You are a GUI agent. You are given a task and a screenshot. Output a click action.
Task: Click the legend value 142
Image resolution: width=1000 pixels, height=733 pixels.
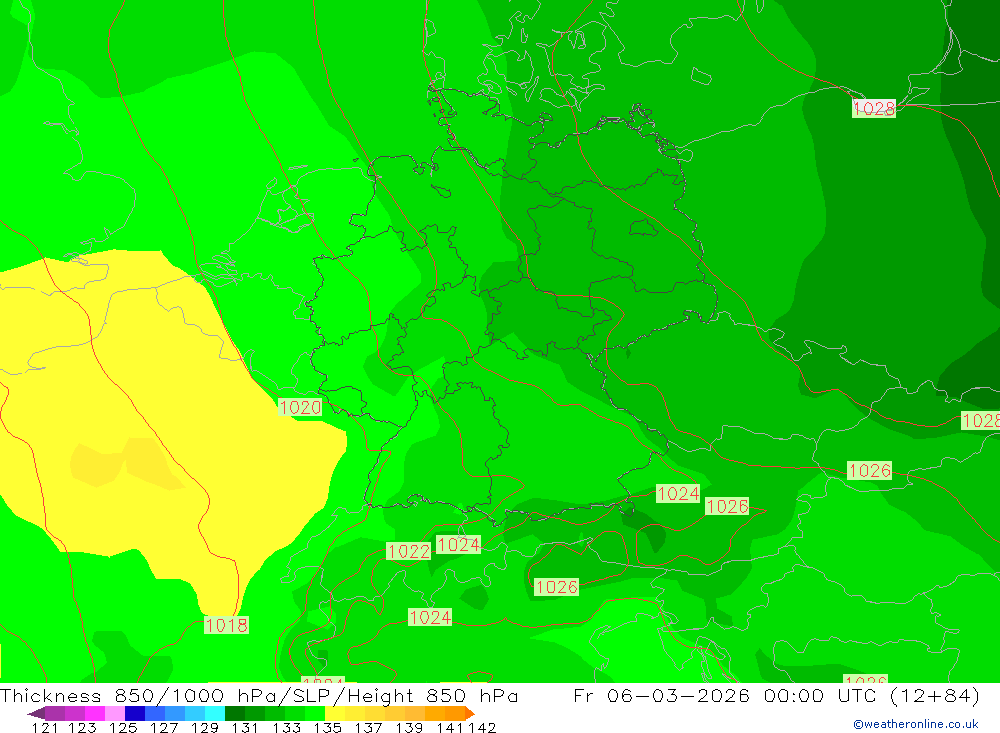point(482,727)
